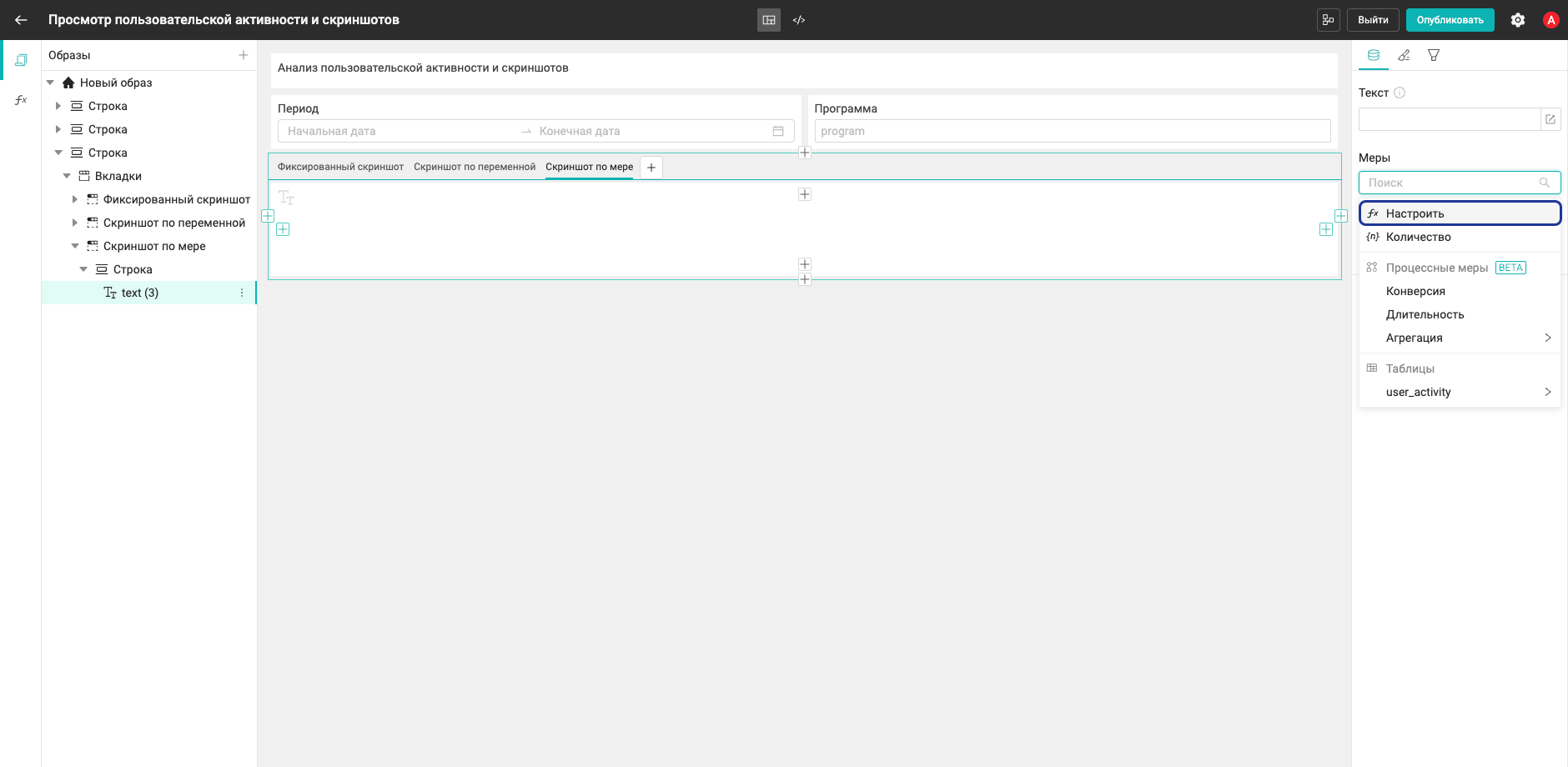Choose Количество measure option
Screen dimensions: 1568x767
coord(1460,237)
